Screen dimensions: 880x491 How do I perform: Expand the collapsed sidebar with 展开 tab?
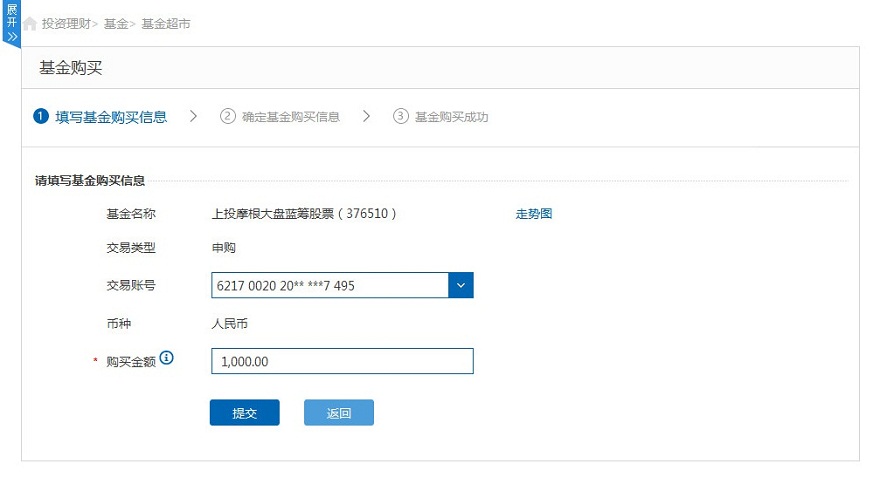(x=11, y=23)
